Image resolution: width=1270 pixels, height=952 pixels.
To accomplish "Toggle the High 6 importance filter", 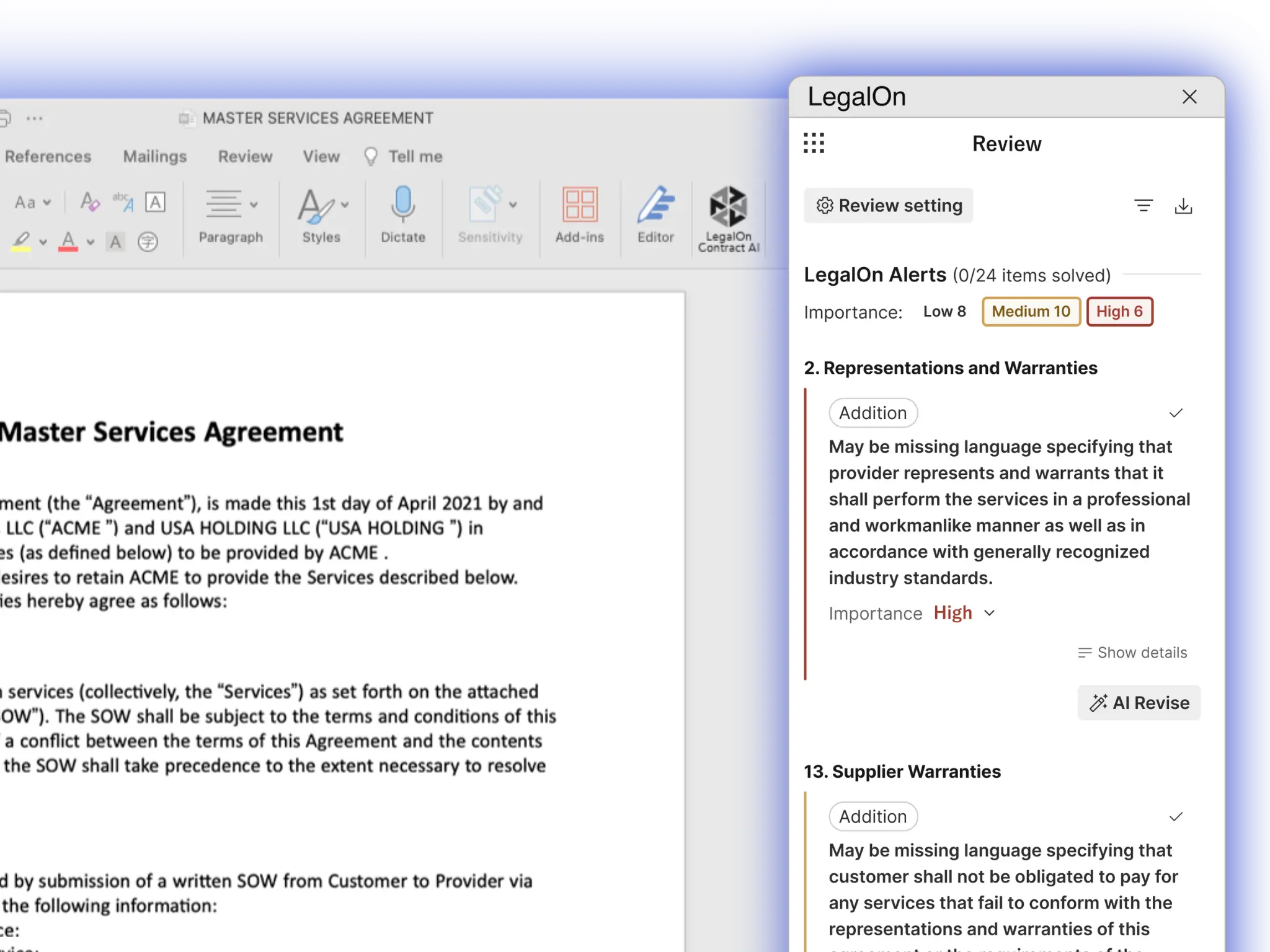I will click(1119, 311).
